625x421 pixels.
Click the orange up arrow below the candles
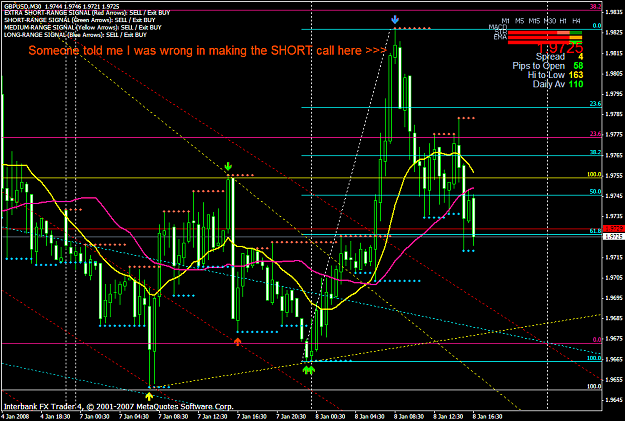pyautogui.click(x=238, y=342)
